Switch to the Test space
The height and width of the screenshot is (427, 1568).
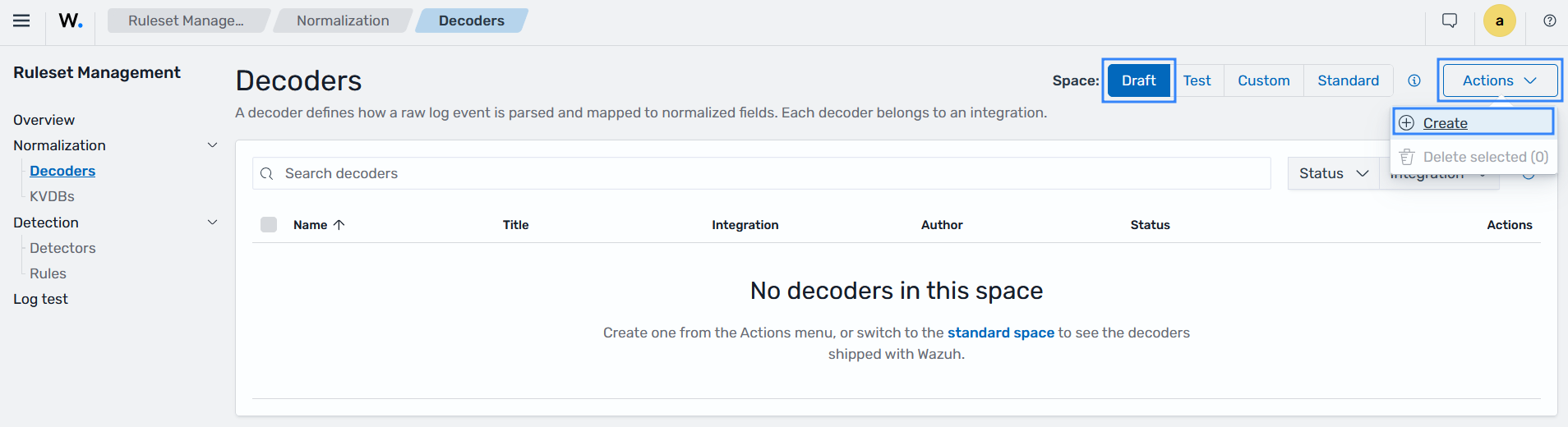(x=1197, y=80)
